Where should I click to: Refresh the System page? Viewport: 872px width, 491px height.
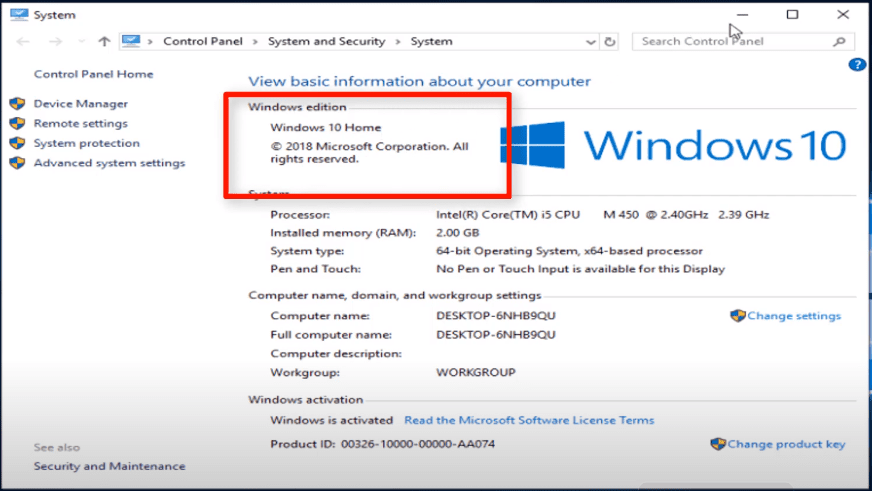[610, 42]
